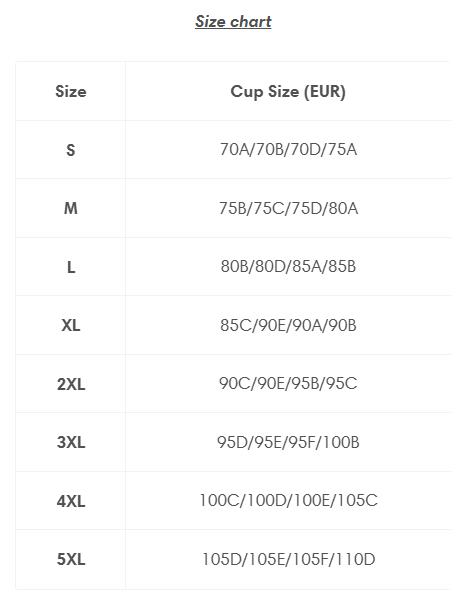473x597 pixels.
Task: Select cup sizes 75B/75C/75D/80A cell
Action: coord(288,208)
